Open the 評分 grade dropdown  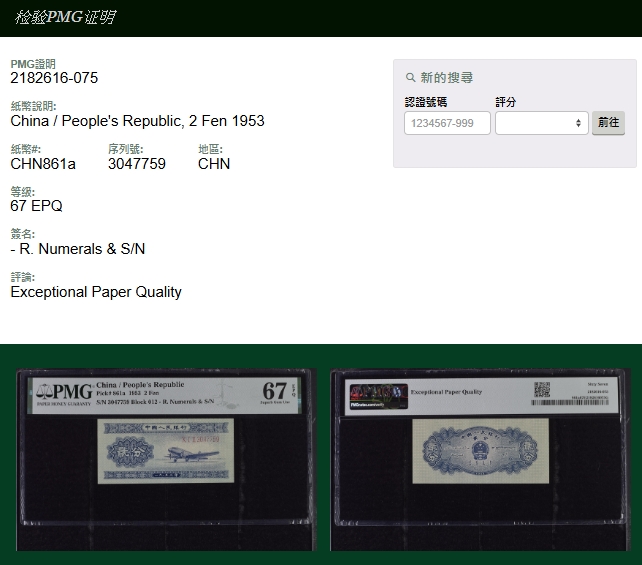[541, 123]
